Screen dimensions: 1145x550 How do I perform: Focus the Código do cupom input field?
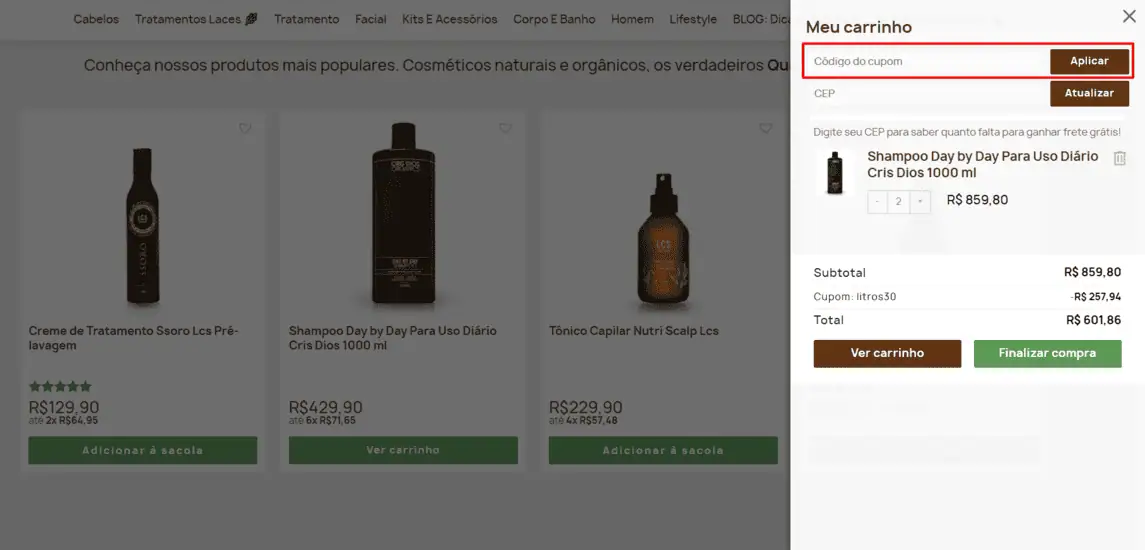927,61
